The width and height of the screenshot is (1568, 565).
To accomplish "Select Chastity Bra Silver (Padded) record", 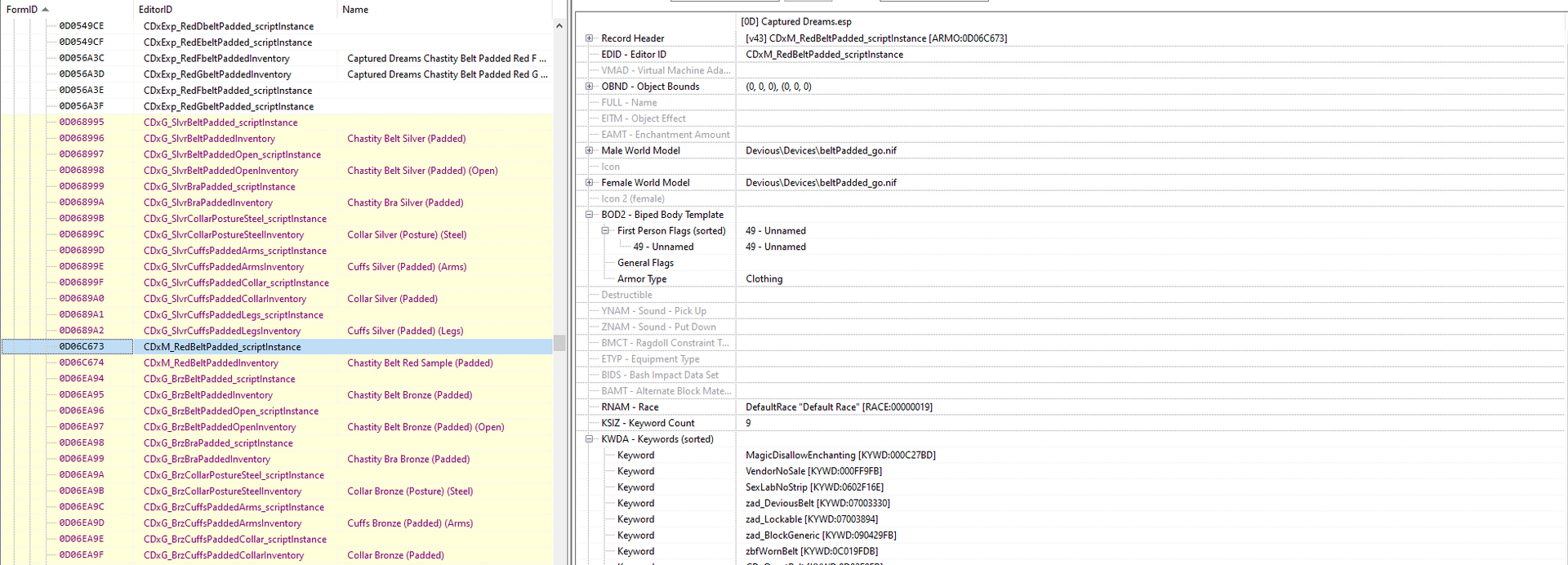I will tap(277, 202).
